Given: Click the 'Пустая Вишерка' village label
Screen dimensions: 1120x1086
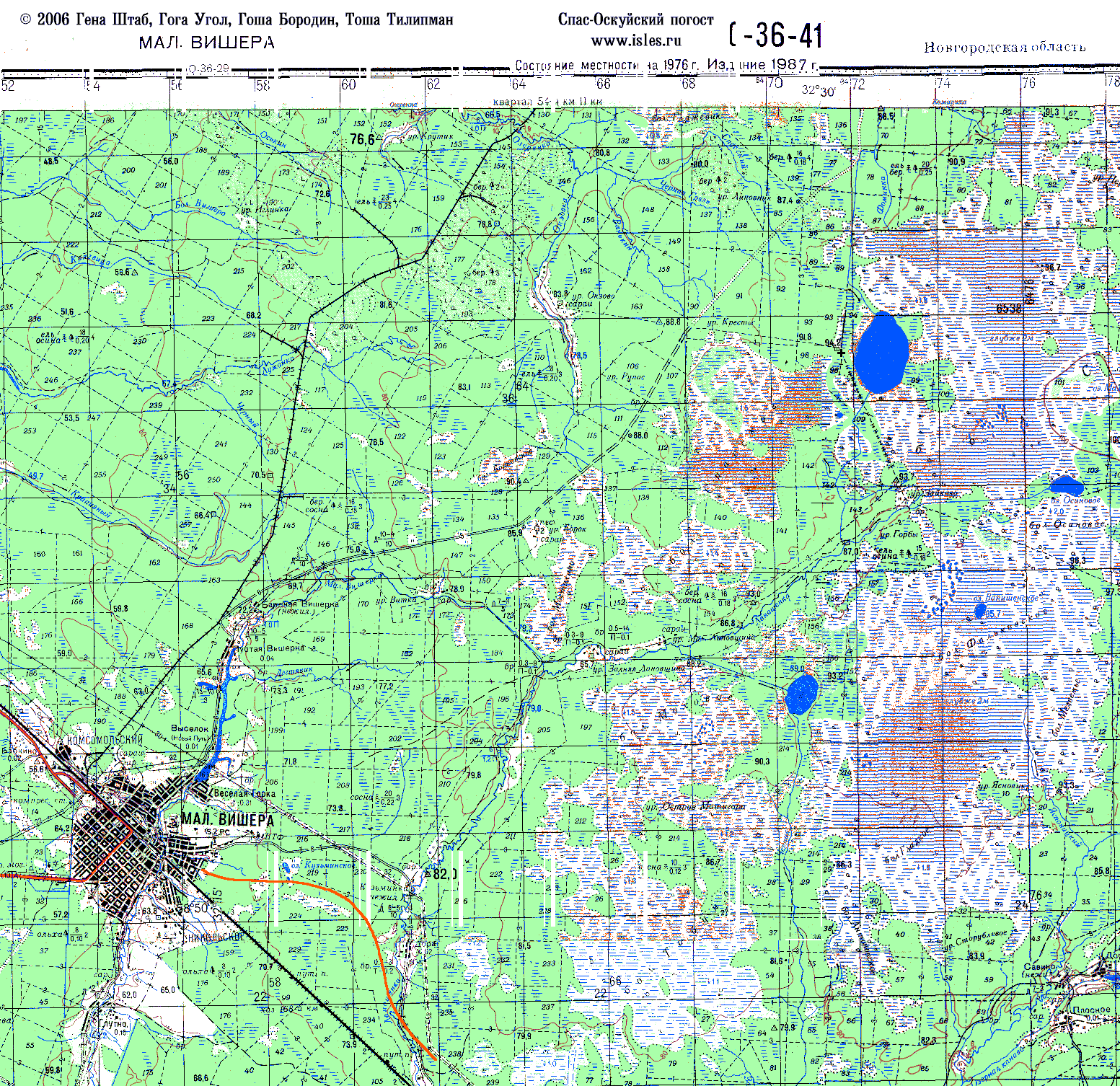Looking at the screenshot, I should point(270,648).
